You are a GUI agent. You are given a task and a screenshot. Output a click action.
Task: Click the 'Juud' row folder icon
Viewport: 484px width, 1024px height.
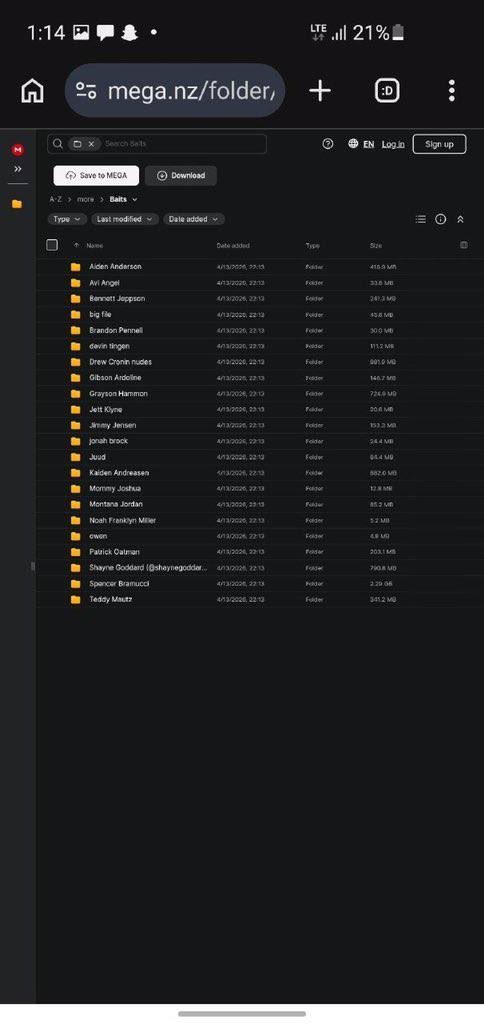[x=76, y=457]
